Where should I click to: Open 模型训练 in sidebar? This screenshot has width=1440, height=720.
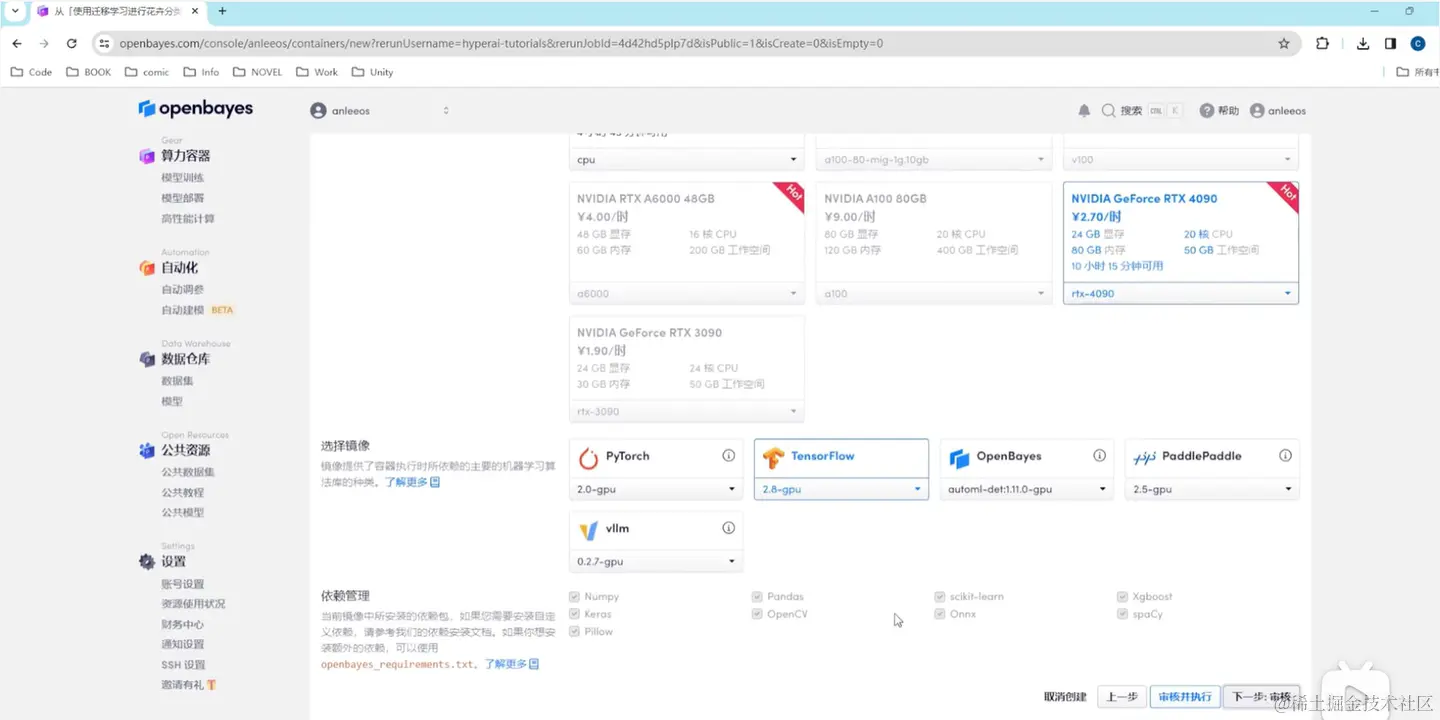(183, 178)
